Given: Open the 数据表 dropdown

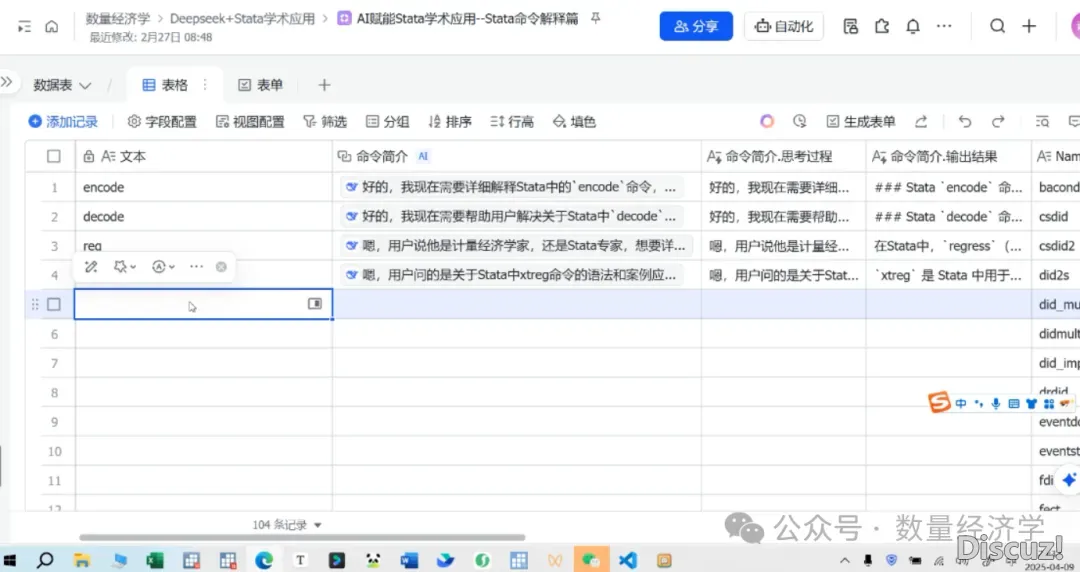Looking at the screenshot, I should pyautogui.click(x=62, y=86).
